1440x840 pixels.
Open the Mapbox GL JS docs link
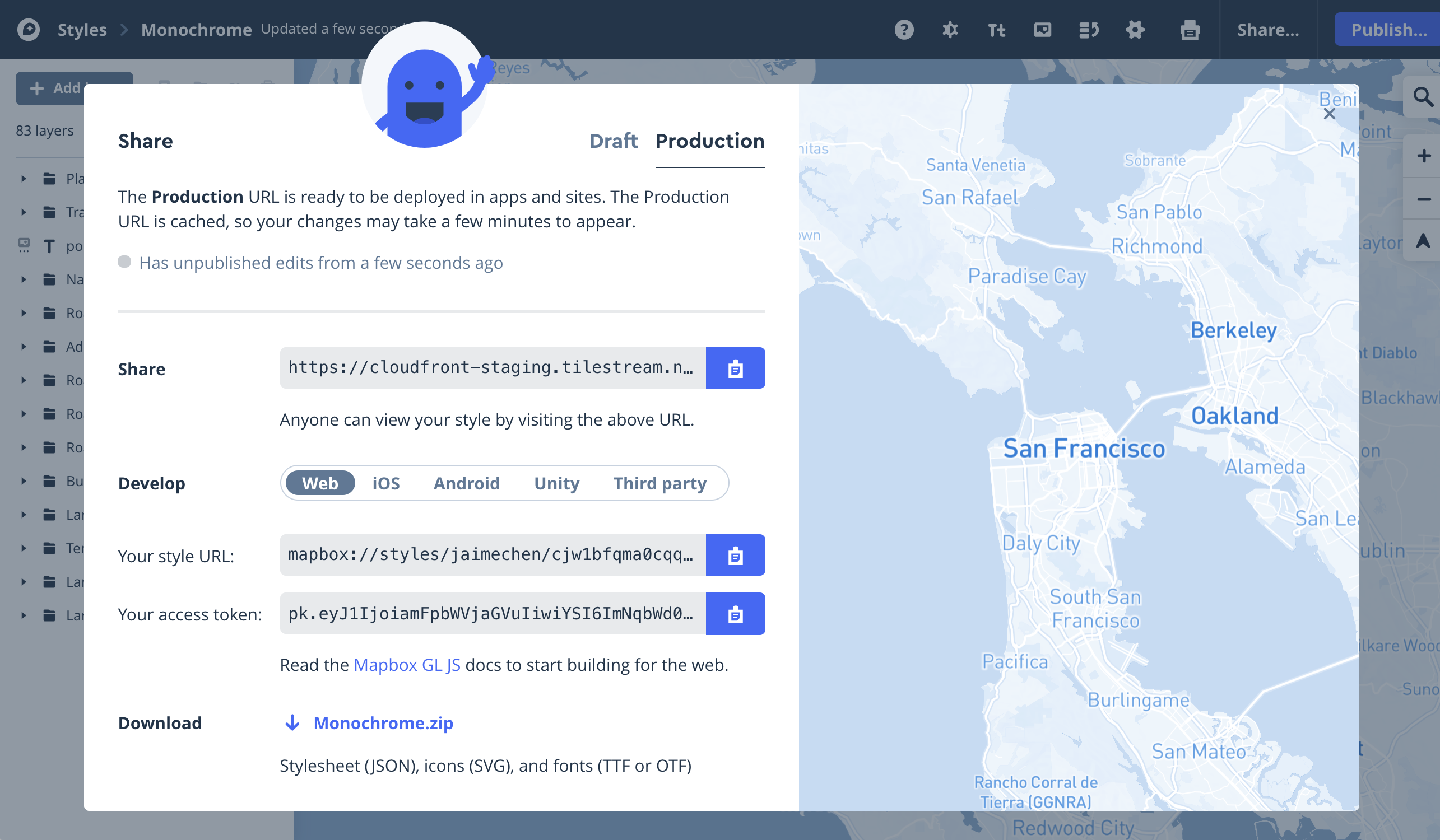click(407, 665)
